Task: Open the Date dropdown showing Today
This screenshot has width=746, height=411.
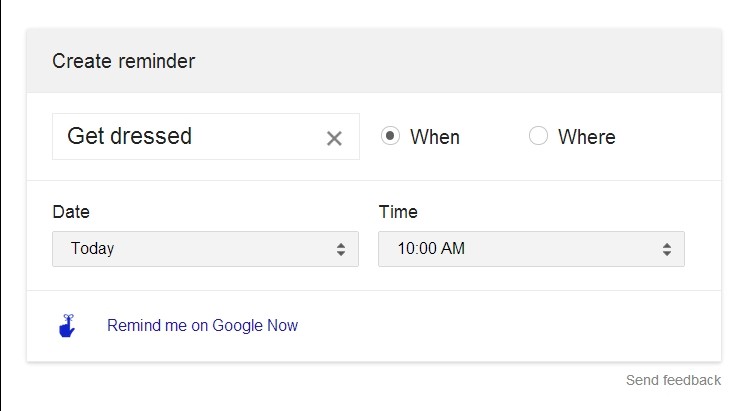Action: pyautogui.click(x=205, y=249)
